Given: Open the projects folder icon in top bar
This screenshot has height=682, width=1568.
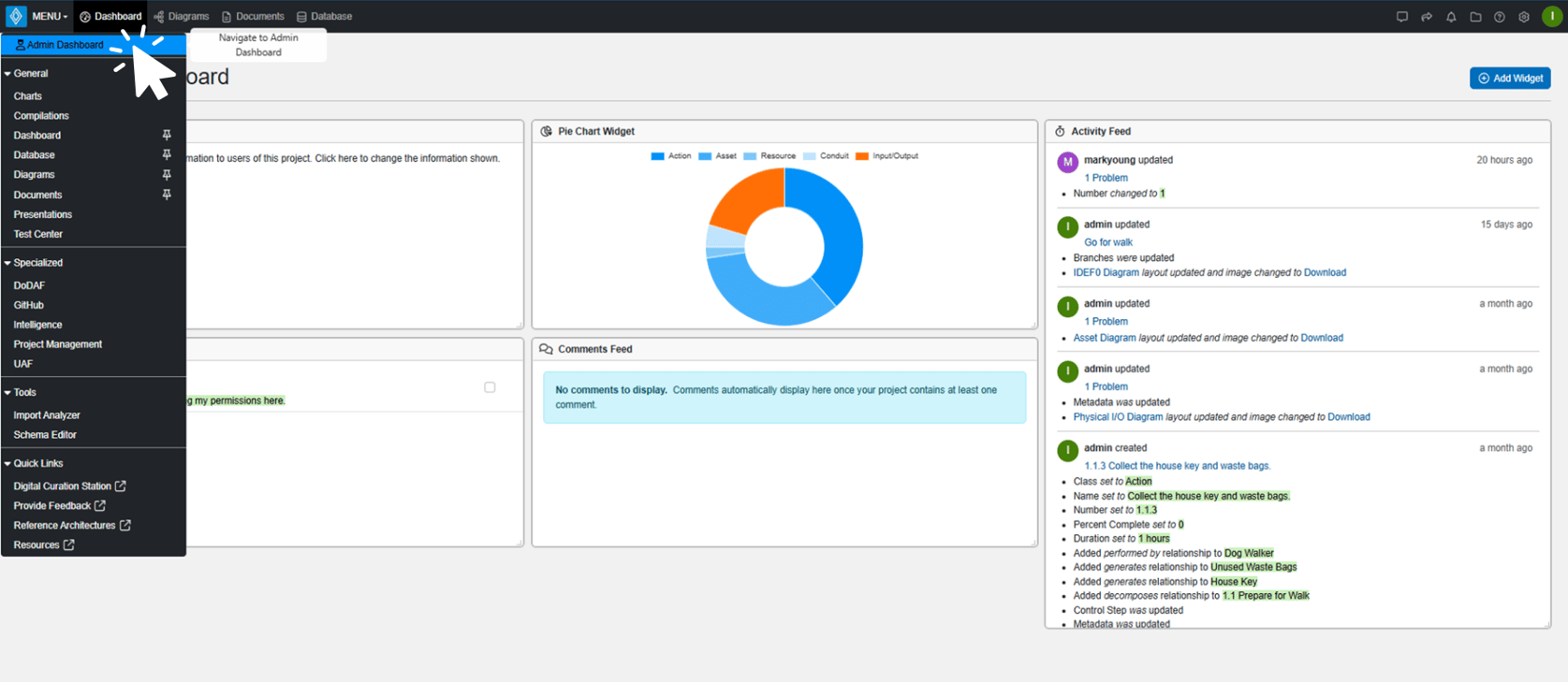Looking at the screenshot, I should click(1475, 17).
